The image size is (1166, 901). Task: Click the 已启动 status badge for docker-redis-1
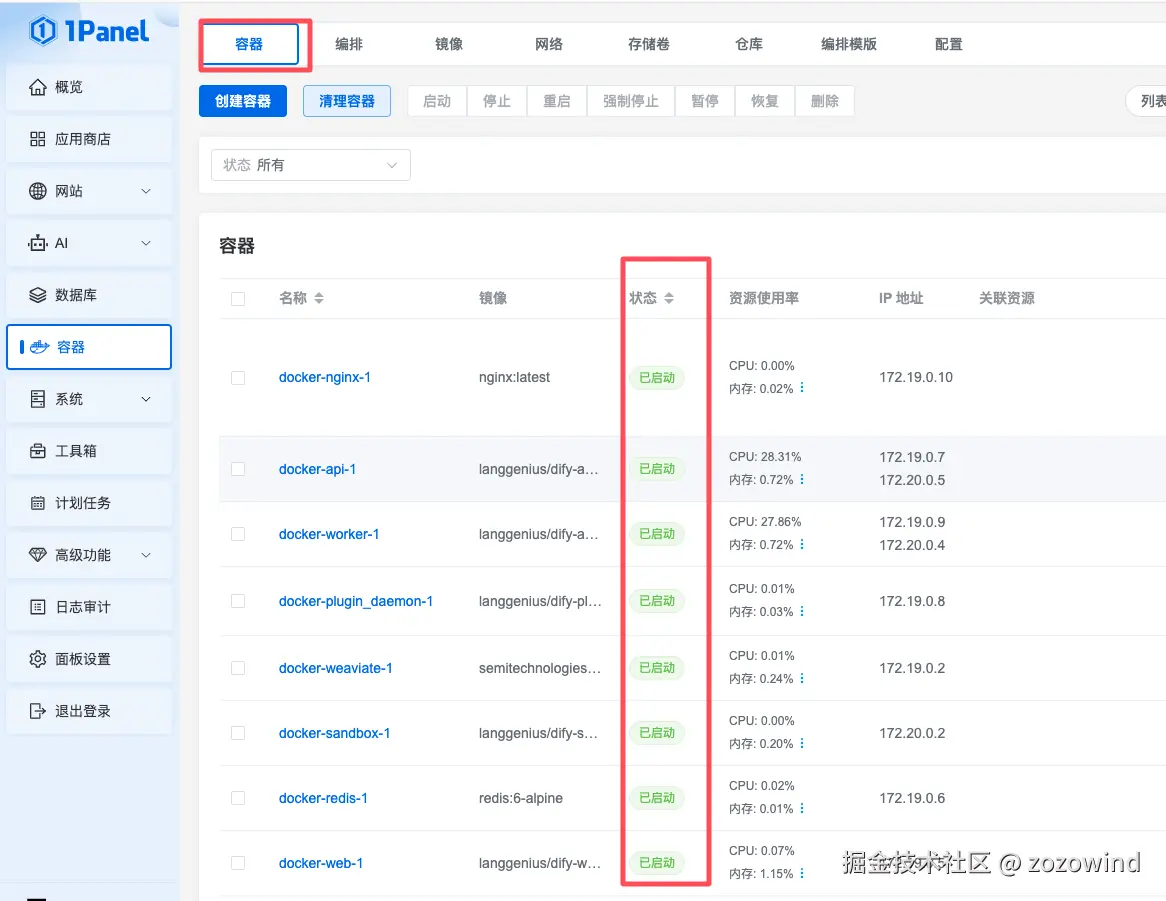657,798
